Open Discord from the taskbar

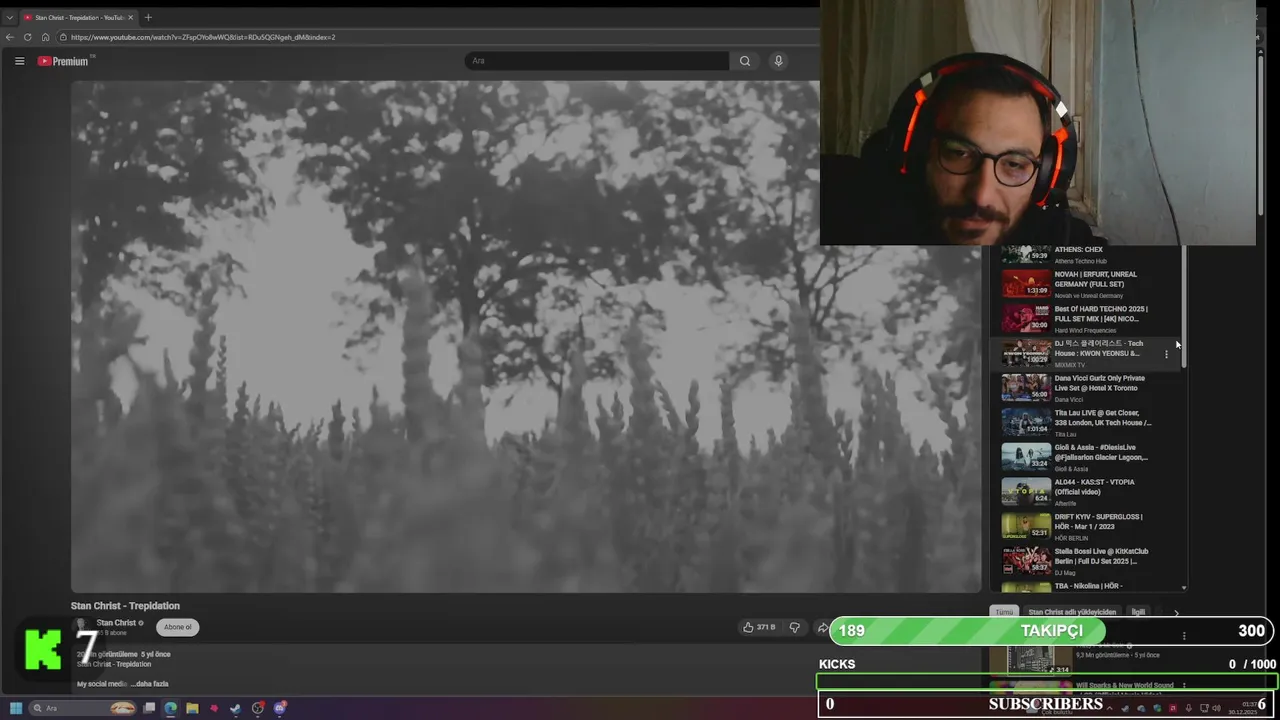pyautogui.click(x=280, y=708)
